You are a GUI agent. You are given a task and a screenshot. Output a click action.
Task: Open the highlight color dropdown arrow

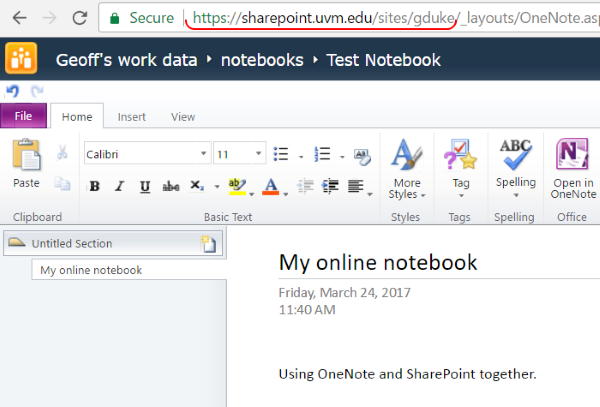[x=251, y=194]
